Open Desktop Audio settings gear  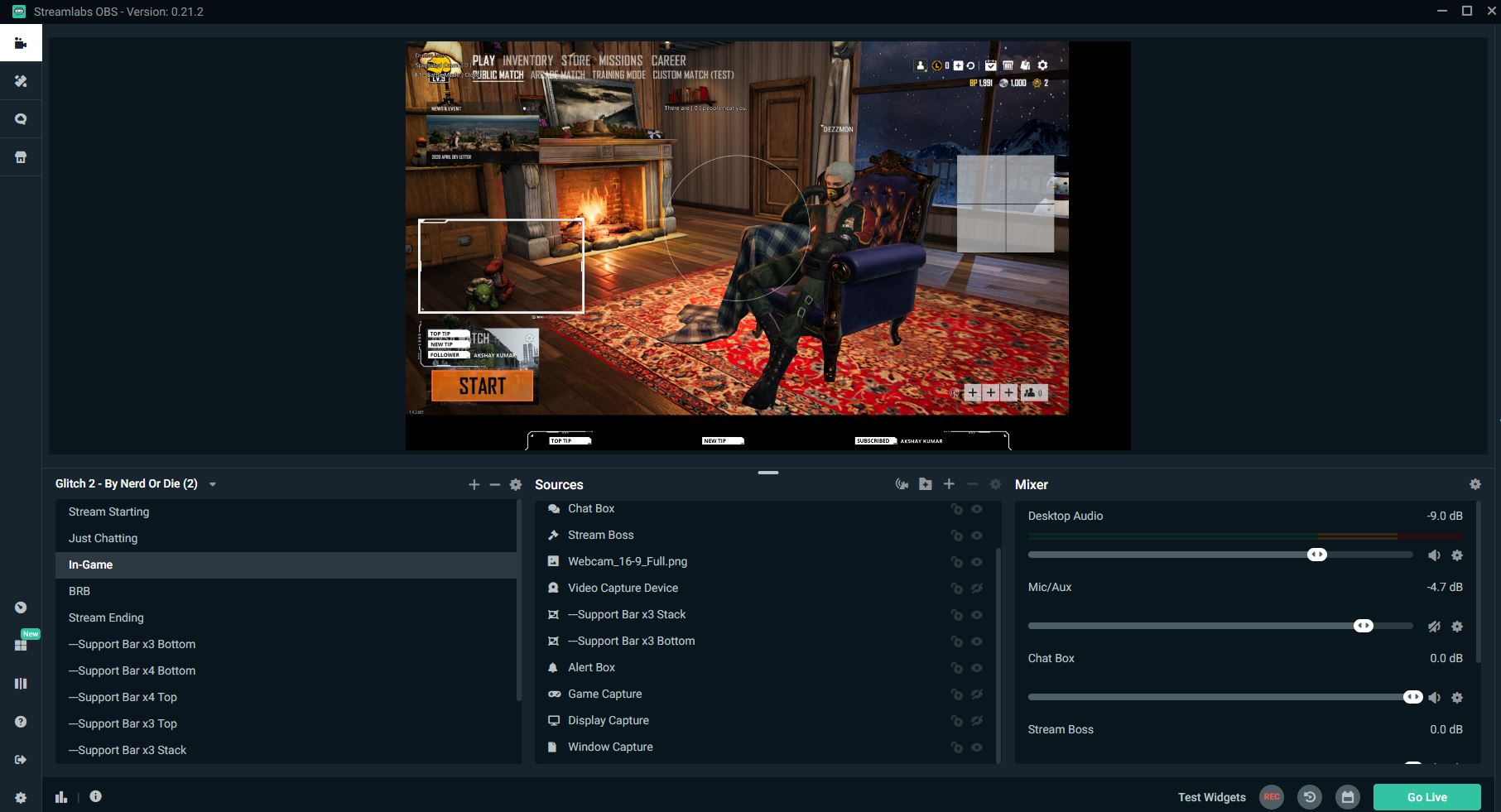point(1457,555)
